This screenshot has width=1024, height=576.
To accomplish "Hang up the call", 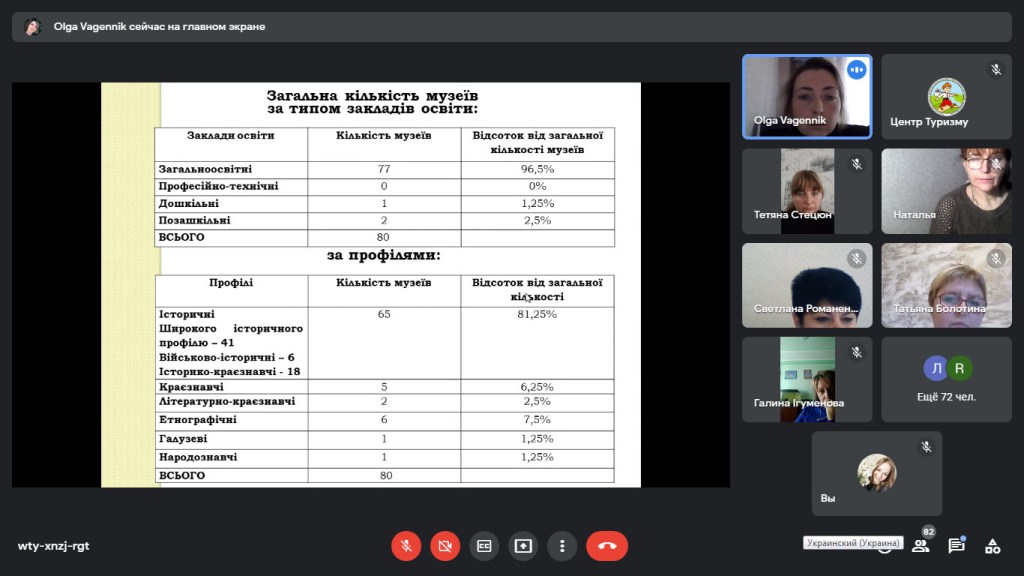I will tap(607, 545).
